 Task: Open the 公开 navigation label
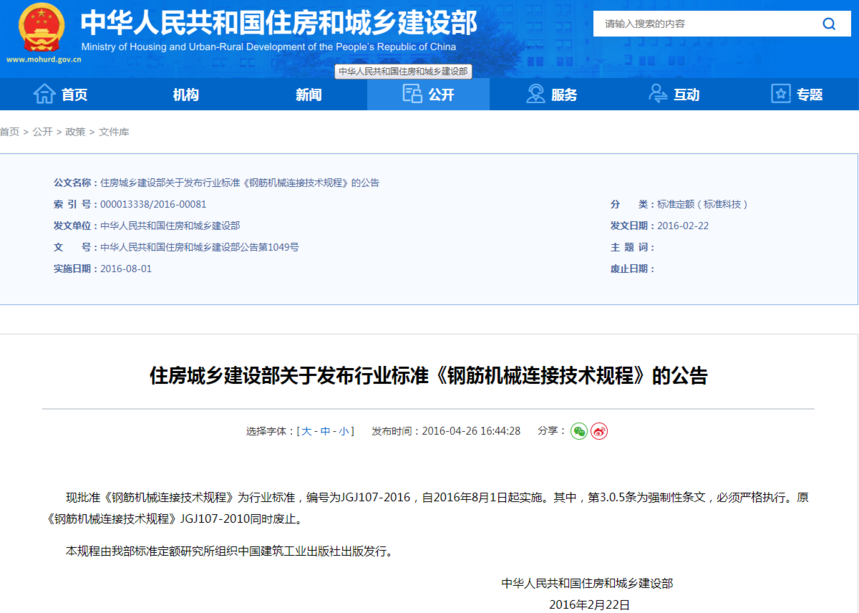click(x=441, y=95)
